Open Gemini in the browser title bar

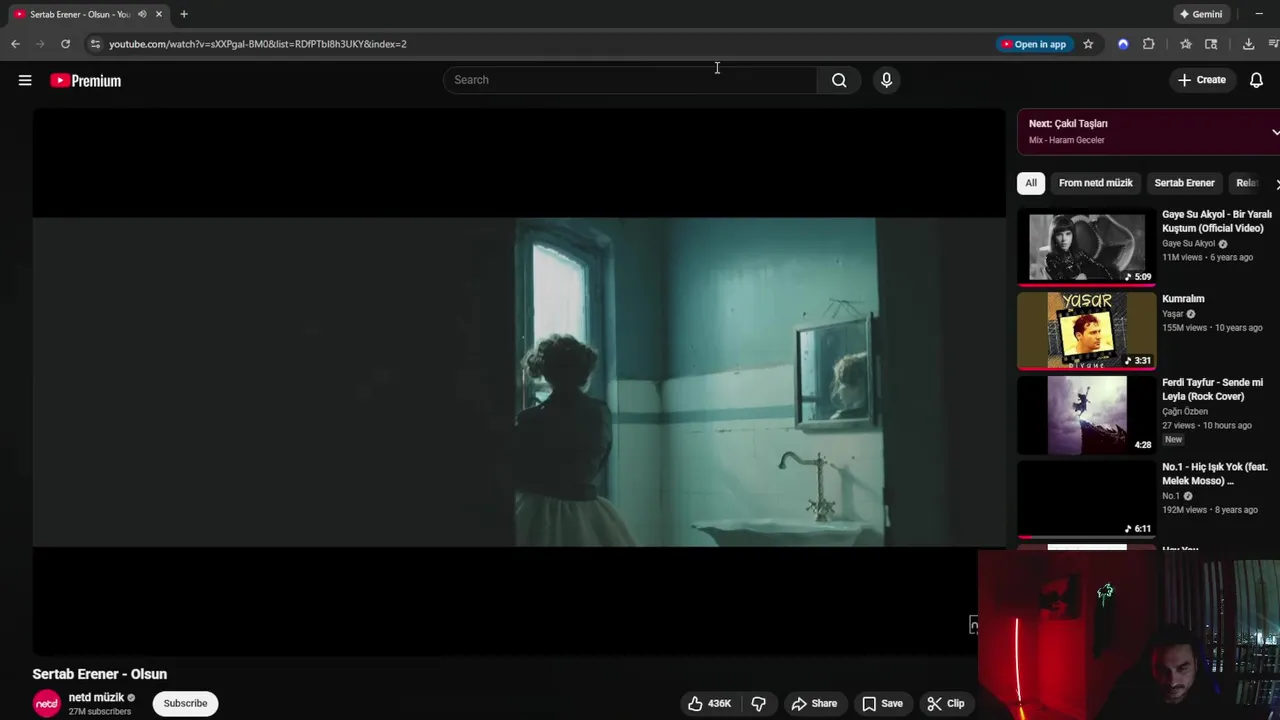pos(1201,14)
